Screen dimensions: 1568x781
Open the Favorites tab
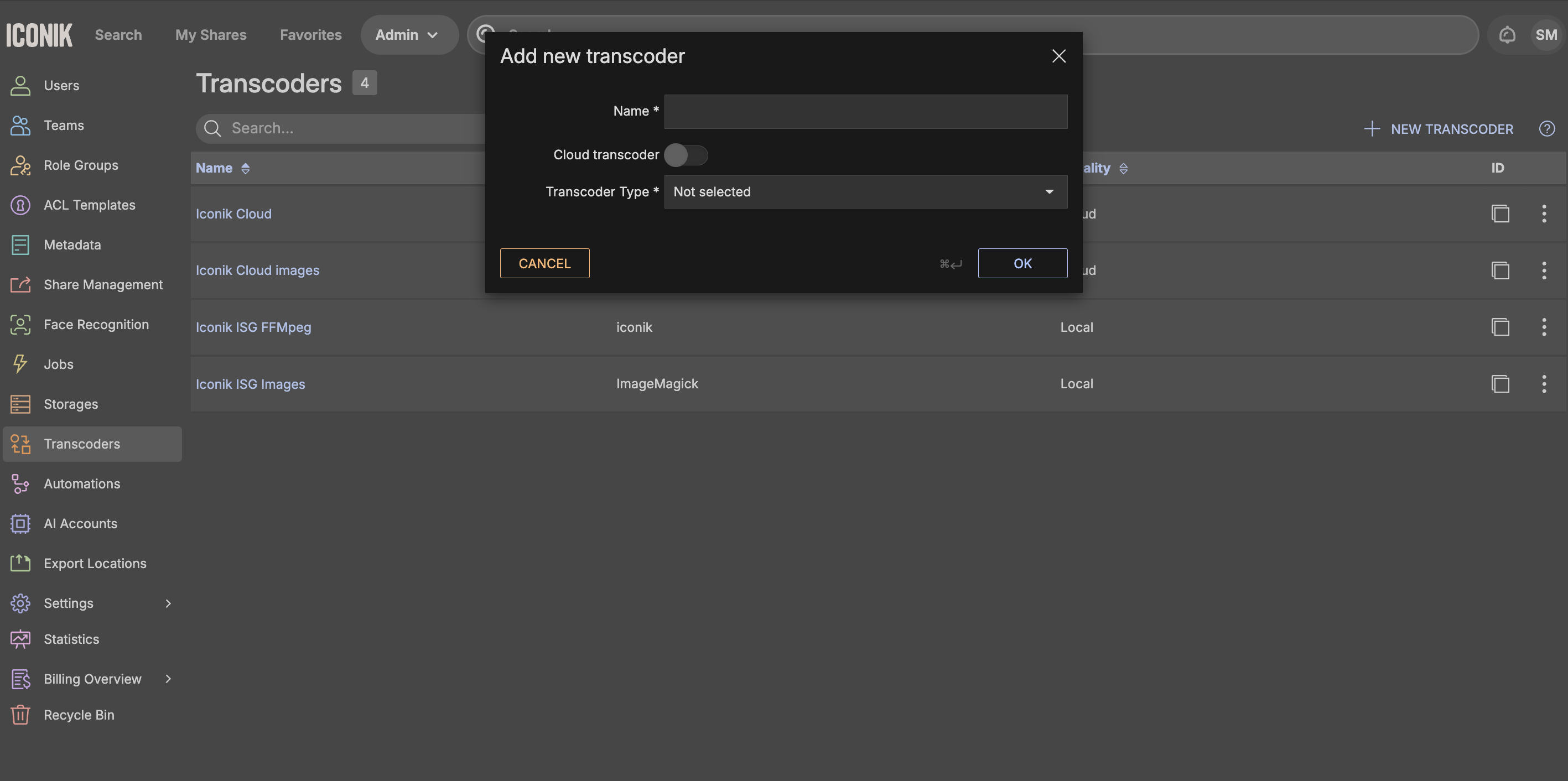tap(310, 35)
